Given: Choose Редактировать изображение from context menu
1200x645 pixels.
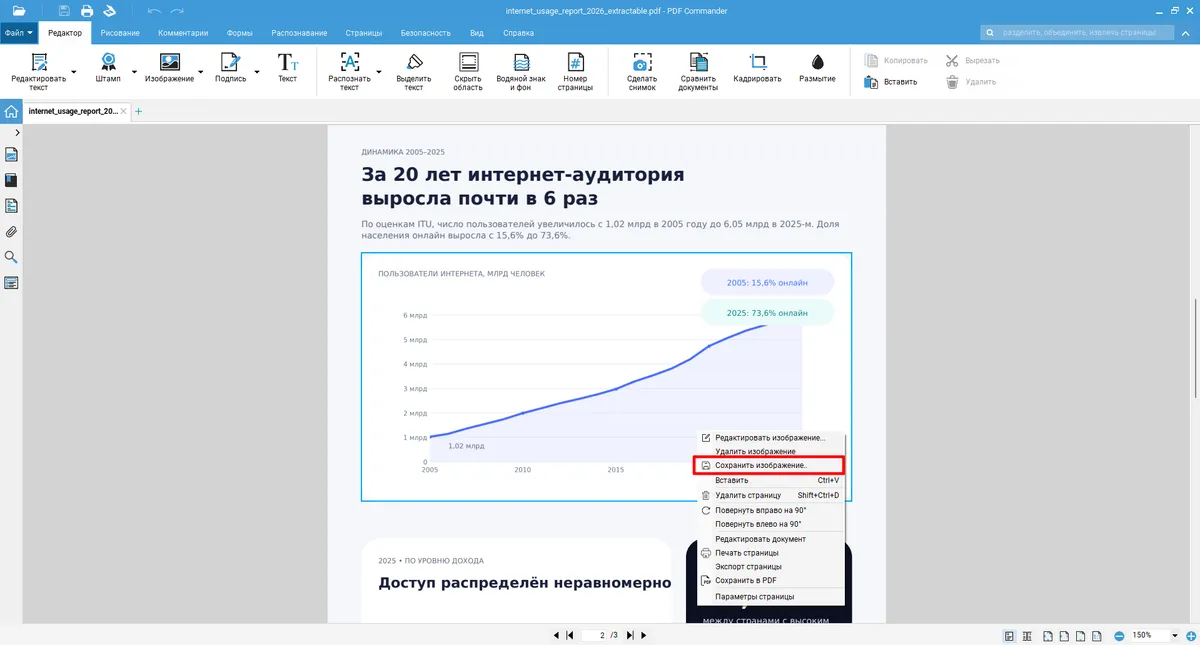Looking at the screenshot, I should coord(770,438).
